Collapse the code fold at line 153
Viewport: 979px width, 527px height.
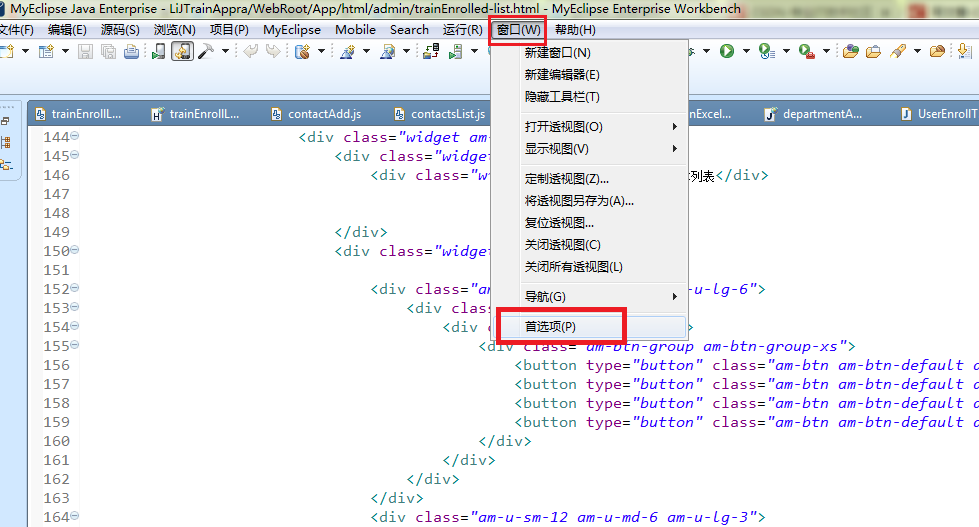point(74,307)
